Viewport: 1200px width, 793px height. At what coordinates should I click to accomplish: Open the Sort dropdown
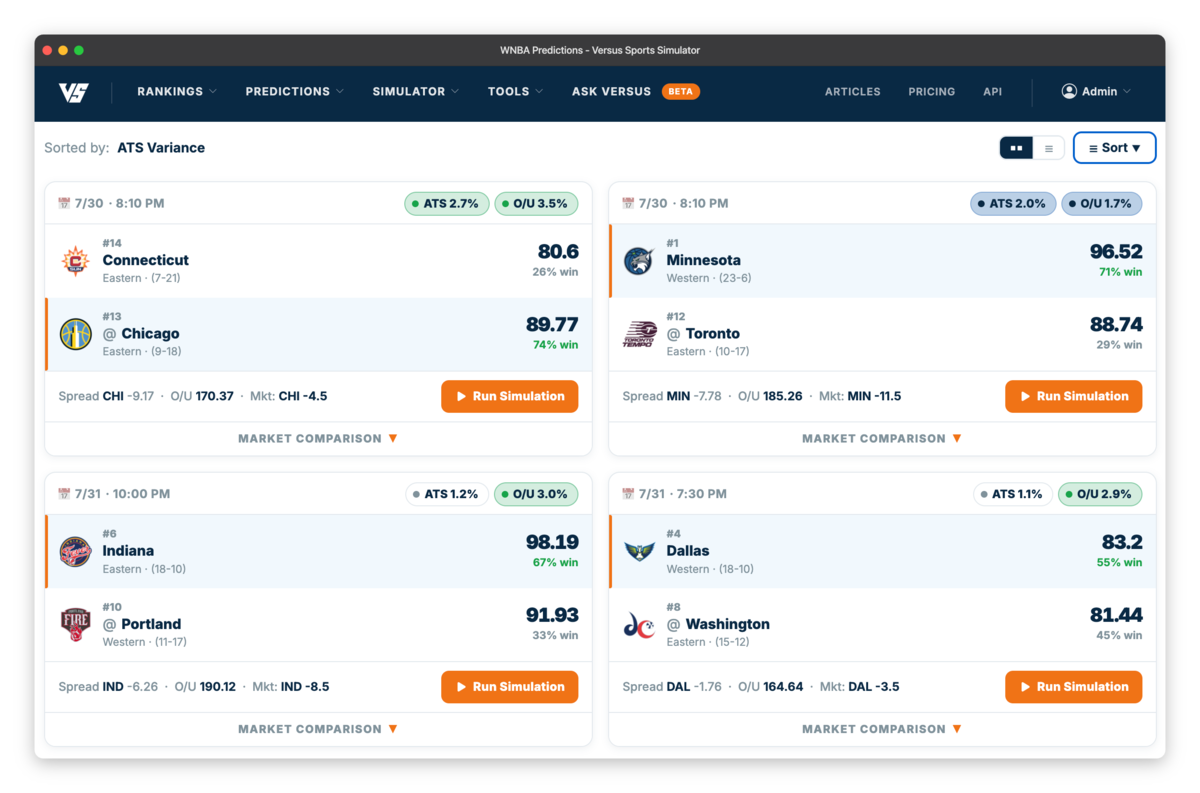point(1115,148)
